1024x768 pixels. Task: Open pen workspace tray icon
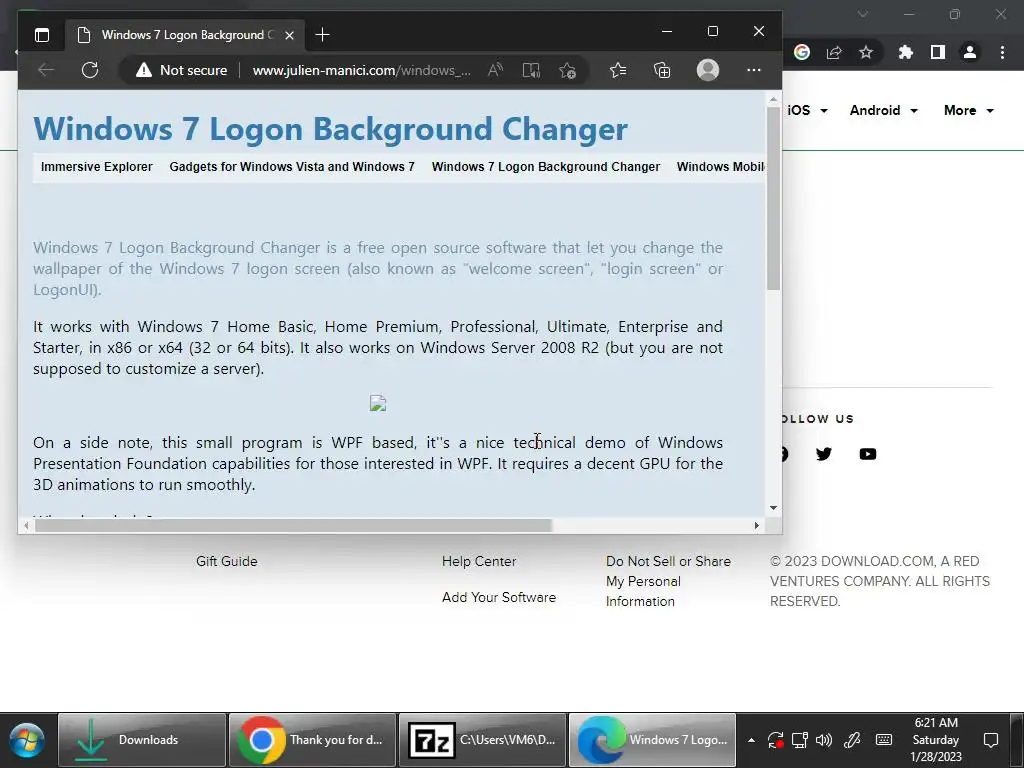[x=852, y=740]
